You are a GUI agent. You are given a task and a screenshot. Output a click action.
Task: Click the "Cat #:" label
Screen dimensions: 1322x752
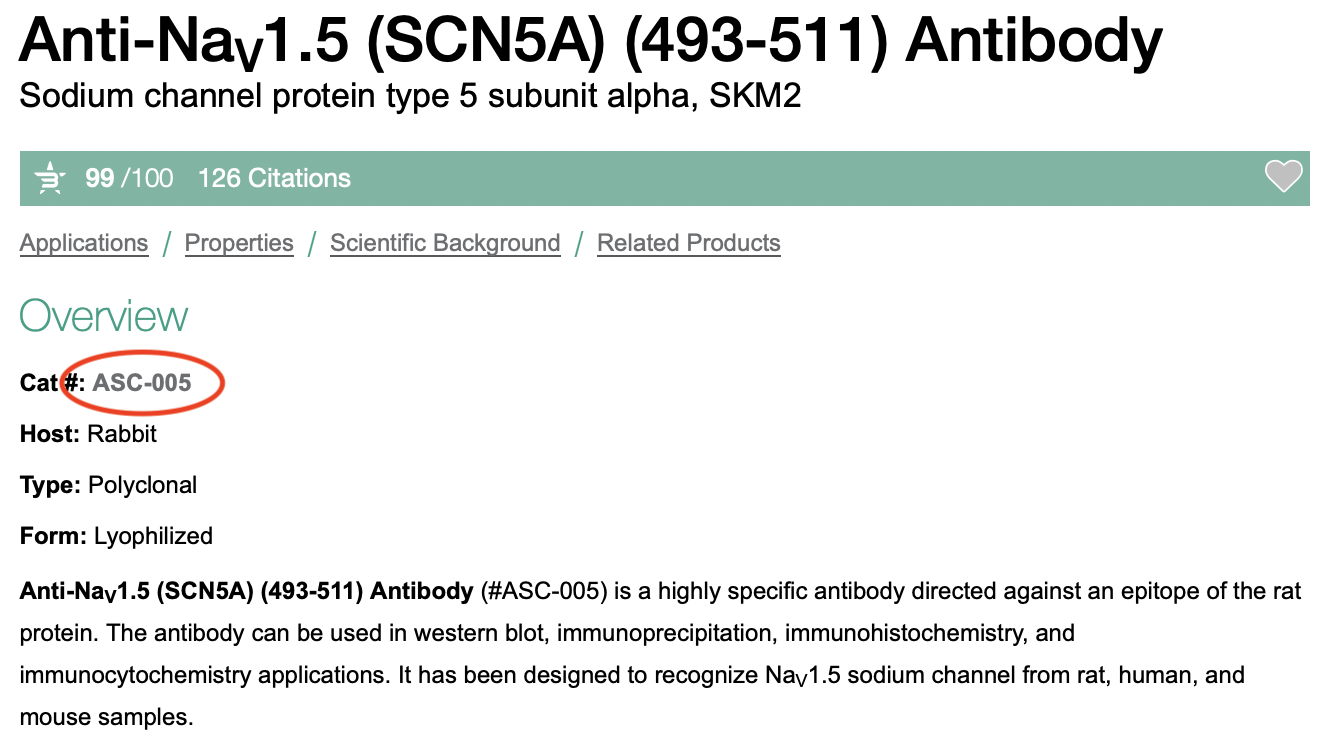pyautogui.click(x=52, y=382)
